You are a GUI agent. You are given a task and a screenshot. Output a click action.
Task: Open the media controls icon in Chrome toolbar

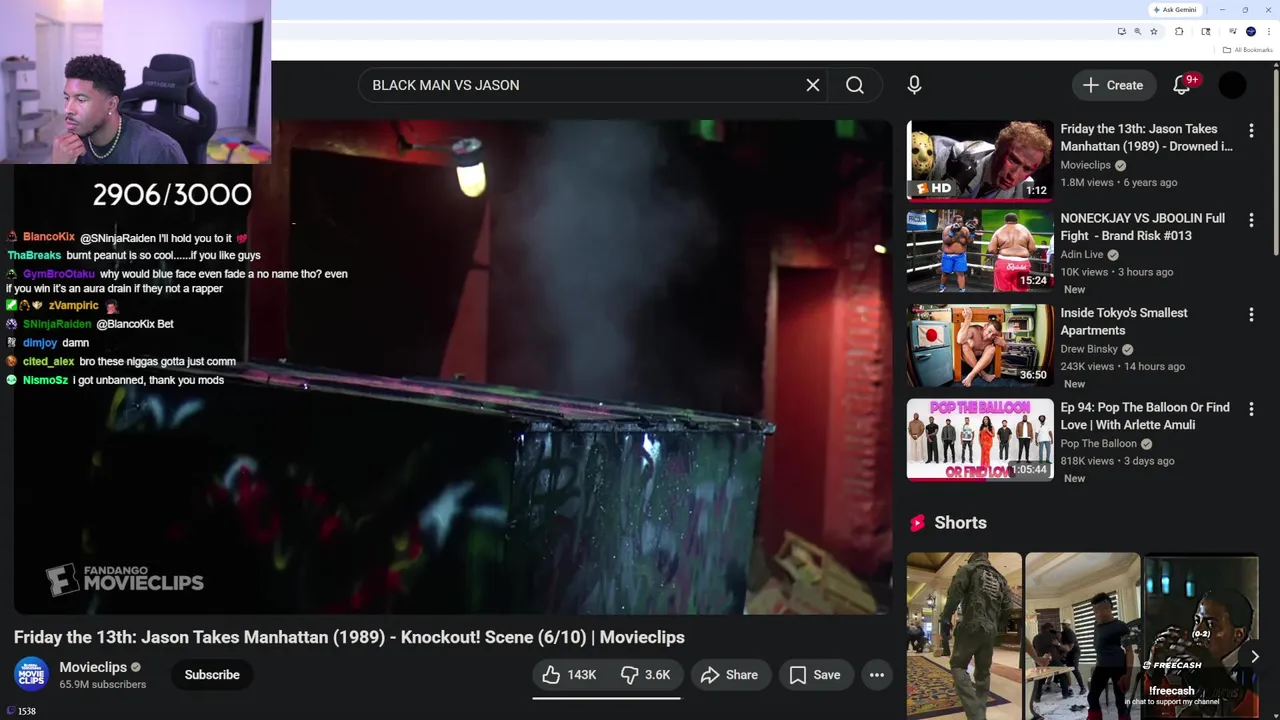(1233, 31)
